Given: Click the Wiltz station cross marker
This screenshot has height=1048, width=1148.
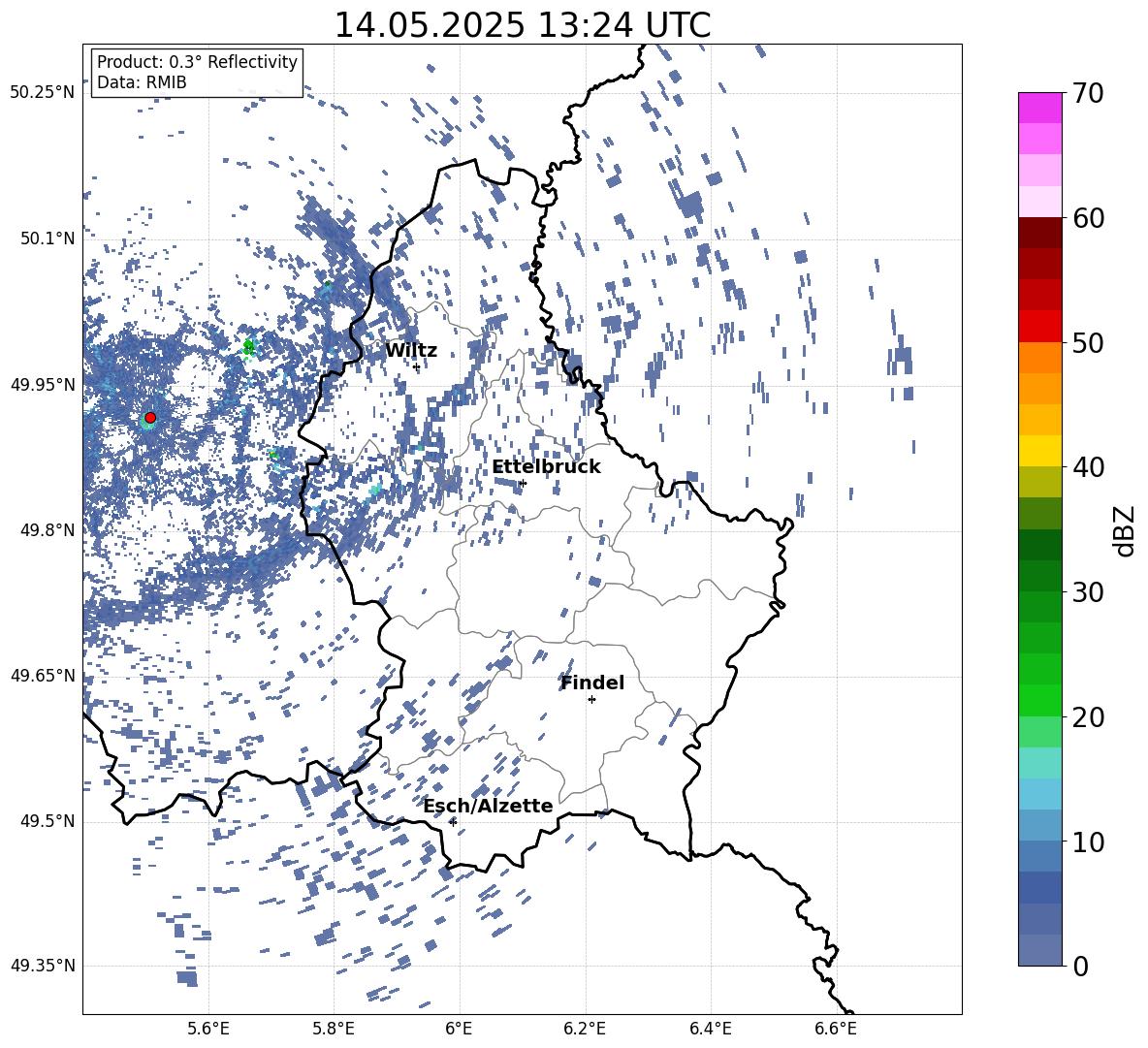Looking at the screenshot, I should point(417,366).
